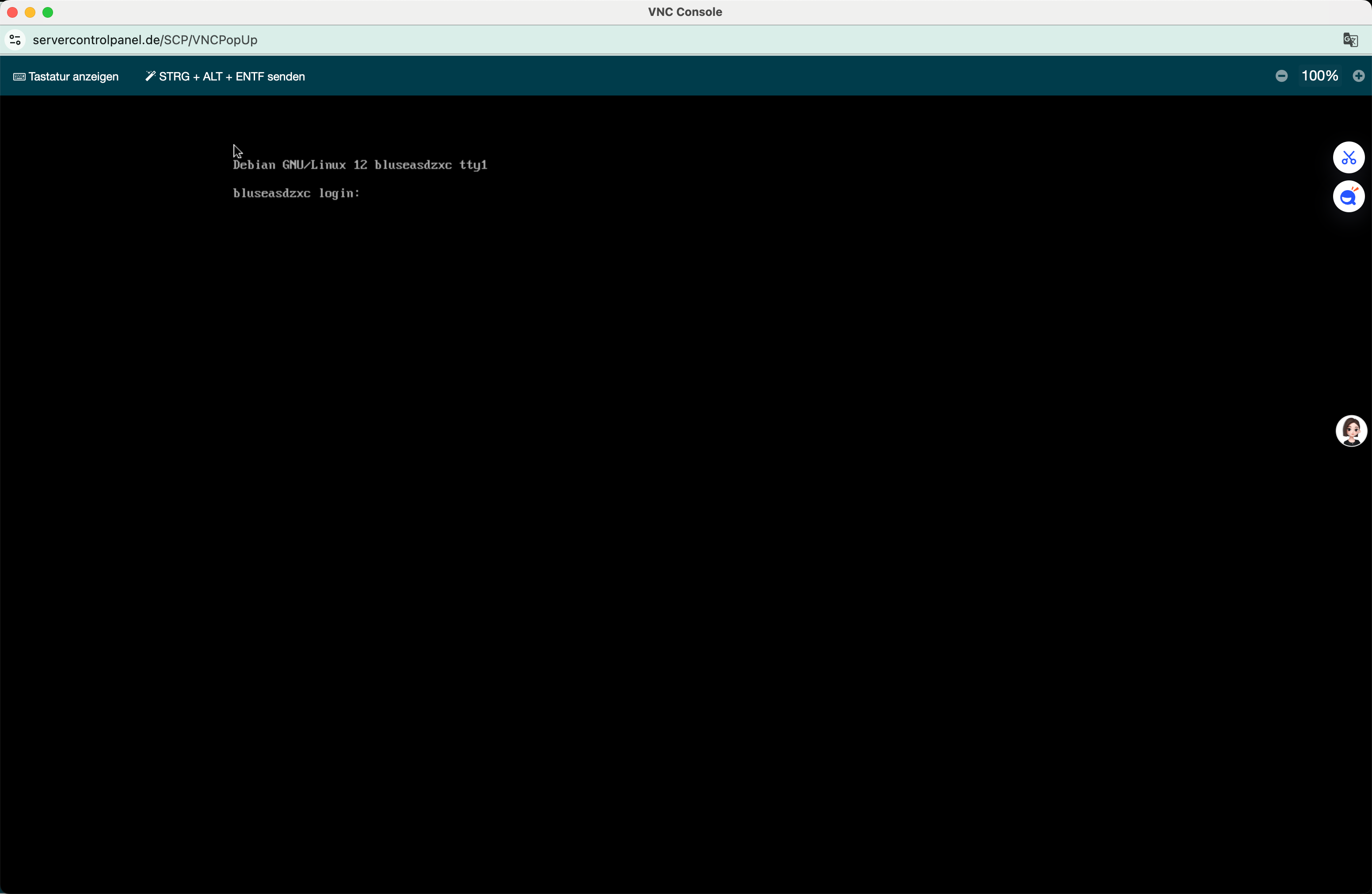Click the floating scissors screenshot button
This screenshot has width=1372, height=894.
tap(1349, 157)
